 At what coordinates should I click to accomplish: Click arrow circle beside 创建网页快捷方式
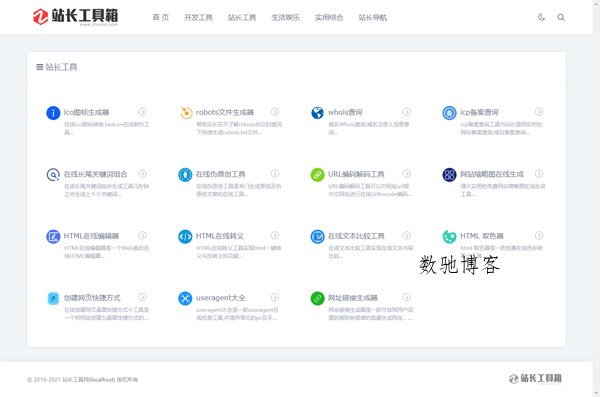coord(142,297)
